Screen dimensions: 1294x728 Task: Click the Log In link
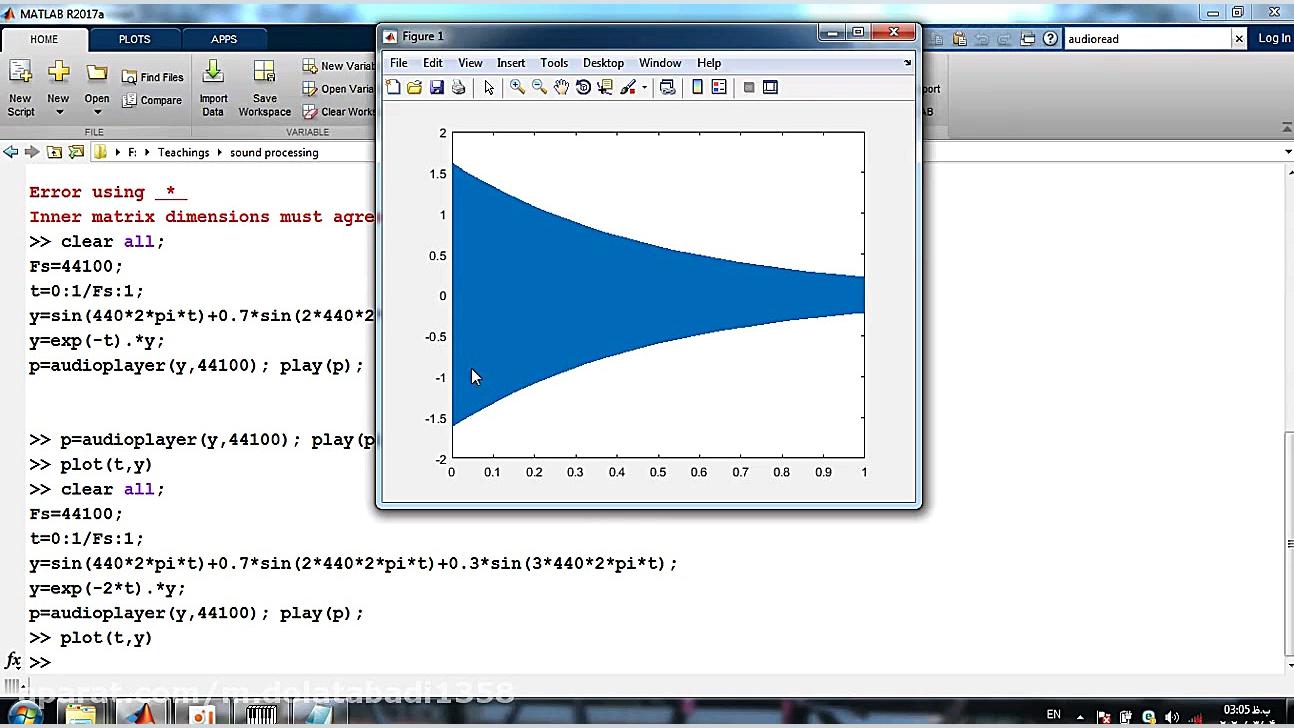tap(1274, 38)
